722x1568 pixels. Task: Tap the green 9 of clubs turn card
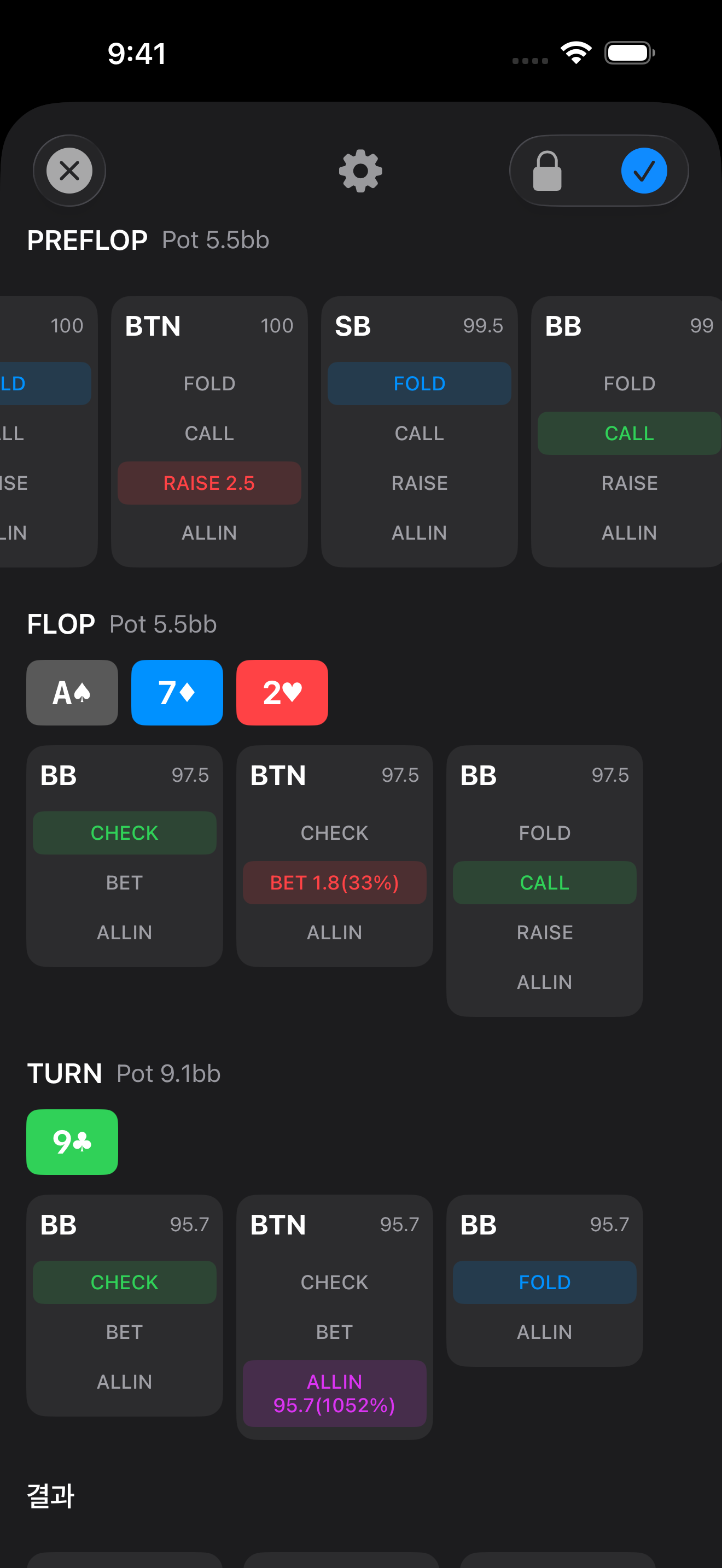click(x=72, y=1142)
